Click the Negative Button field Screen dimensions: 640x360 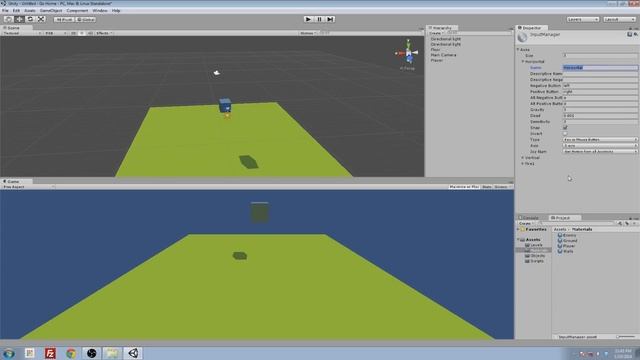click(600, 86)
